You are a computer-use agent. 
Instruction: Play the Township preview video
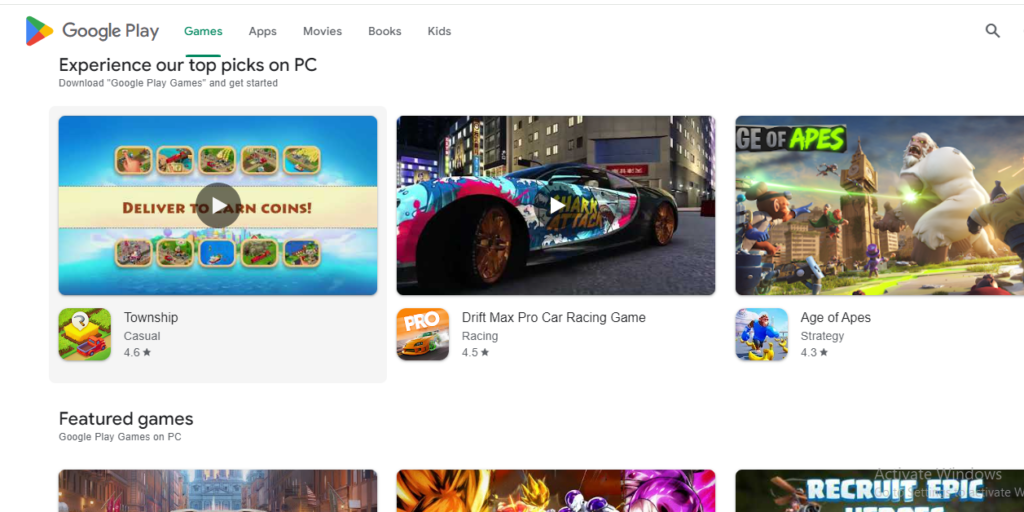pos(218,206)
